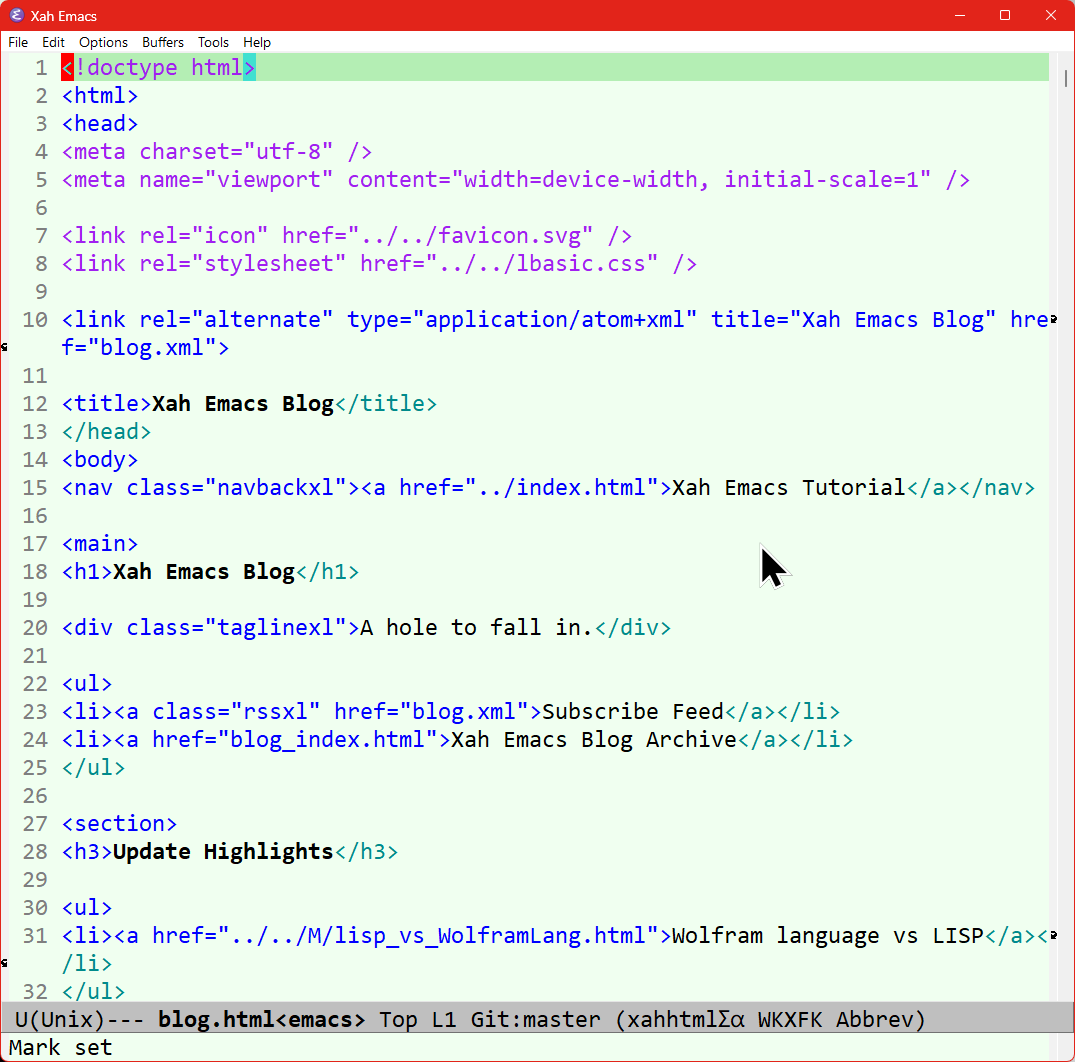Click the Abbrev minor mode indicator
The width and height of the screenshot is (1075, 1062).
point(874,1019)
